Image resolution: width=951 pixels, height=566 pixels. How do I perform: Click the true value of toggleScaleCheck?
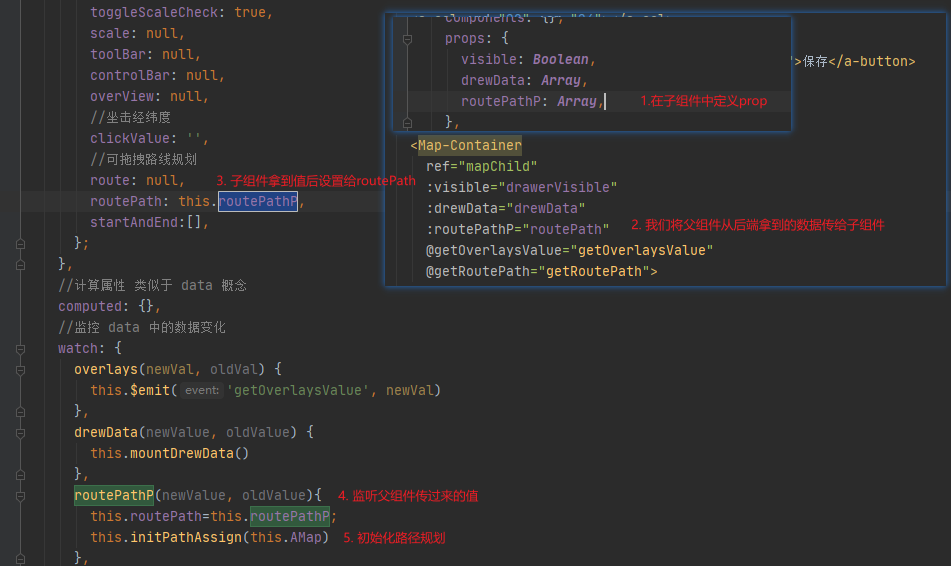pos(250,13)
